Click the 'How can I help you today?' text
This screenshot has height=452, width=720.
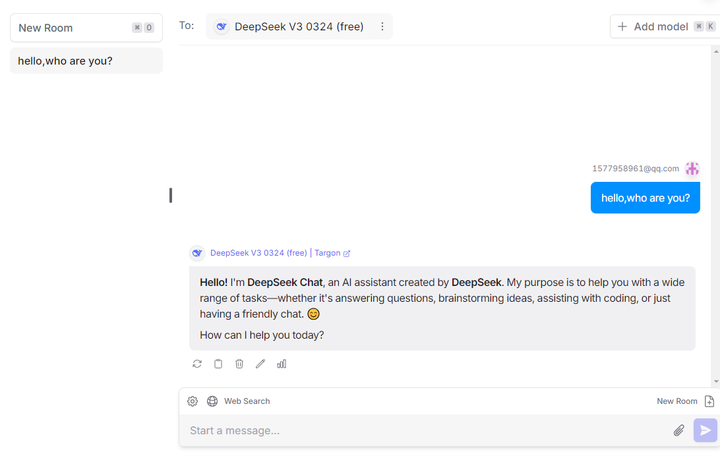point(262,335)
